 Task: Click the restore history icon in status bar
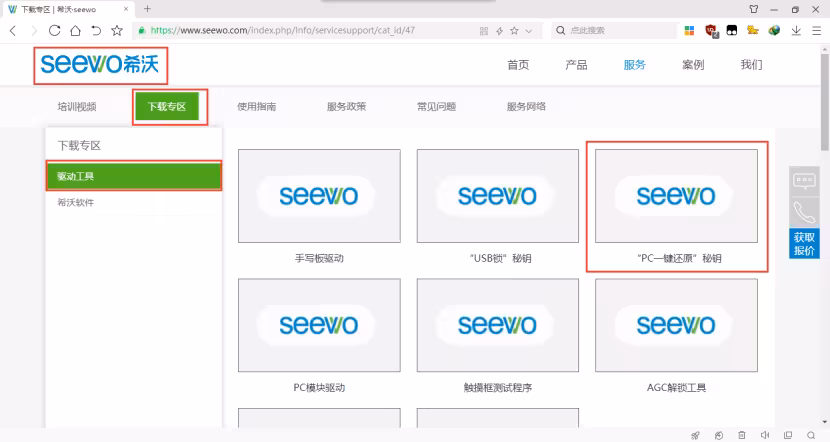(x=719, y=435)
